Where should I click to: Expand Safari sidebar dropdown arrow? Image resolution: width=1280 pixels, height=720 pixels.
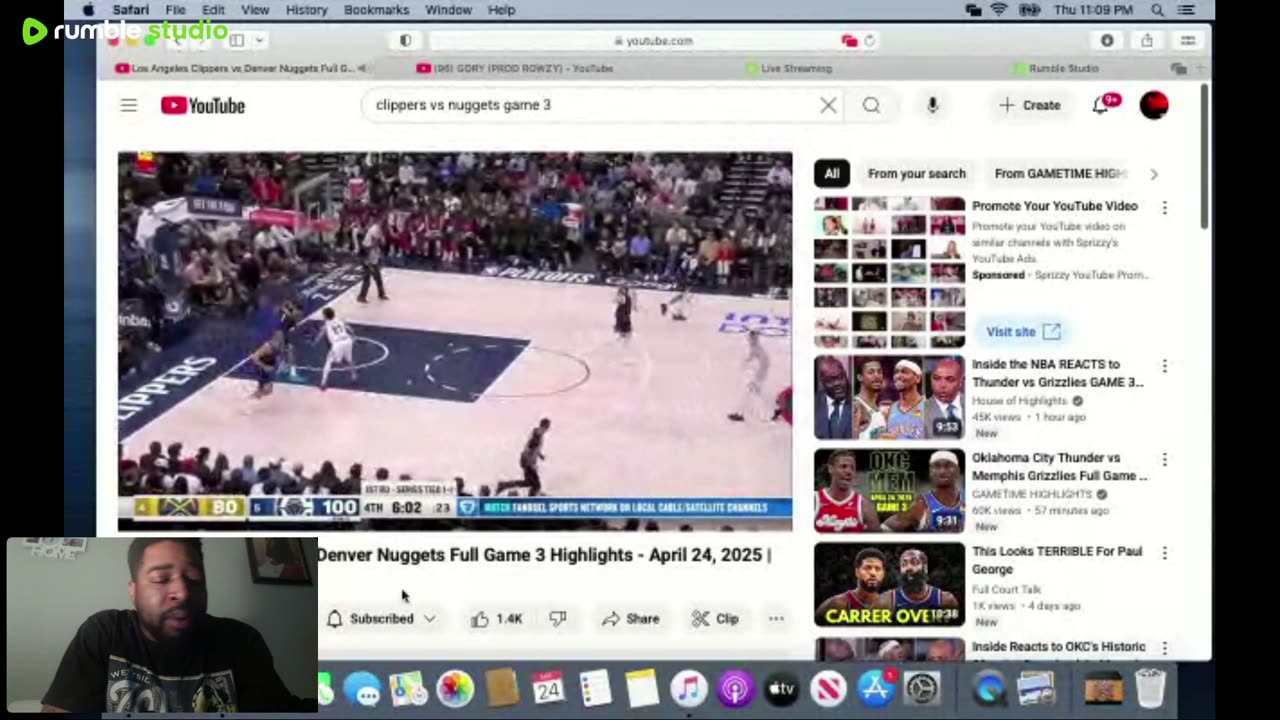click(259, 40)
